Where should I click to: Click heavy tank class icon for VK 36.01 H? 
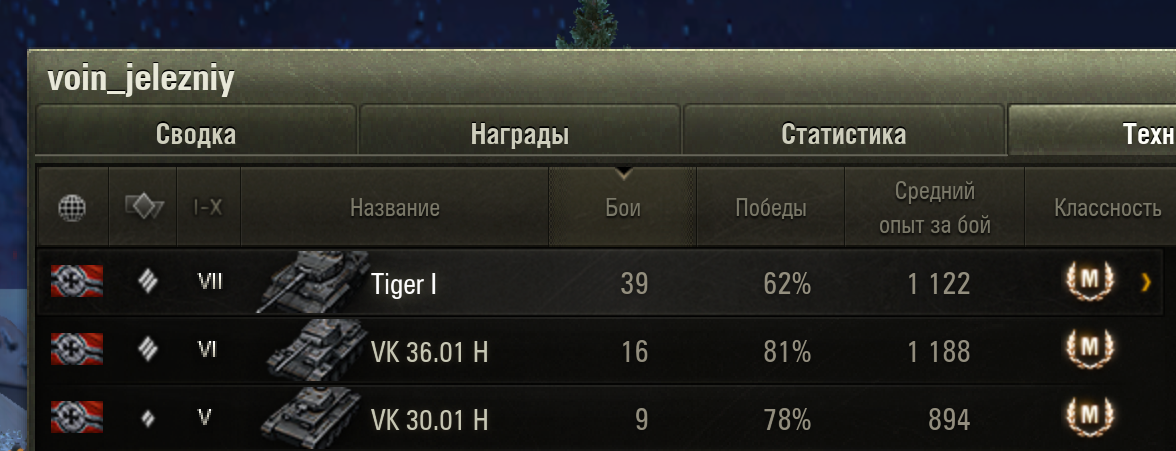148,349
